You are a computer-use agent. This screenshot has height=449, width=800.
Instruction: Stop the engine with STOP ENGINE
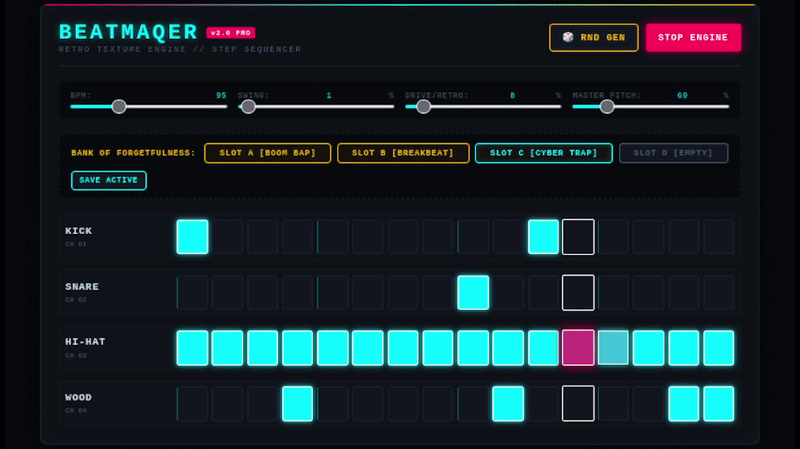point(693,37)
